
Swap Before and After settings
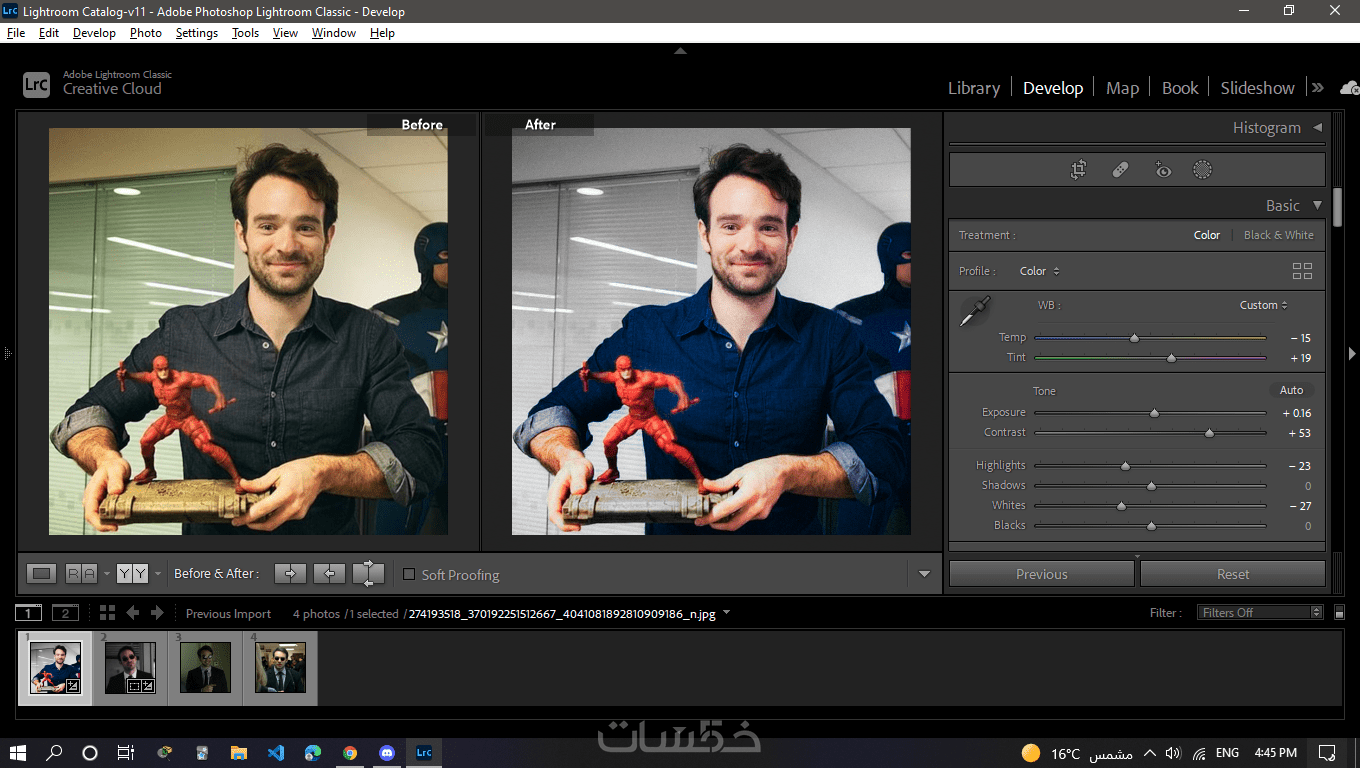click(x=368, y=573)
